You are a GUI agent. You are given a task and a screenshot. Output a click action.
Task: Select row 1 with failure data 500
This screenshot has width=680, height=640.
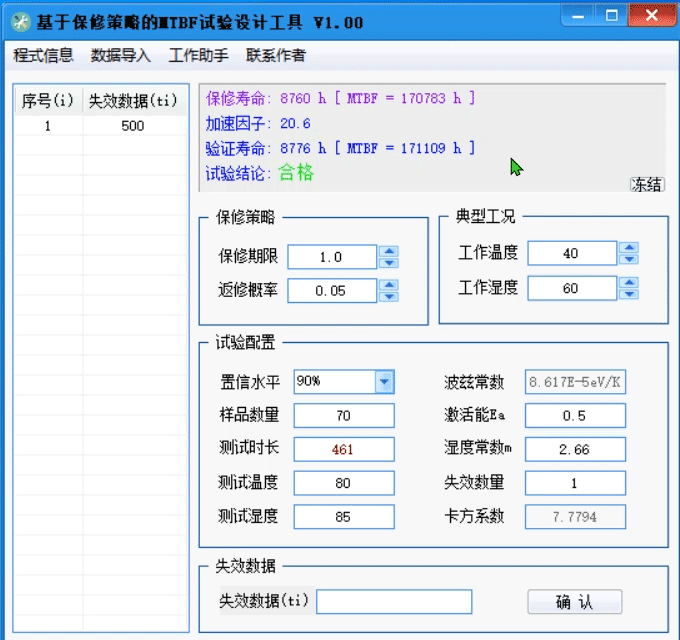[100, 126]
